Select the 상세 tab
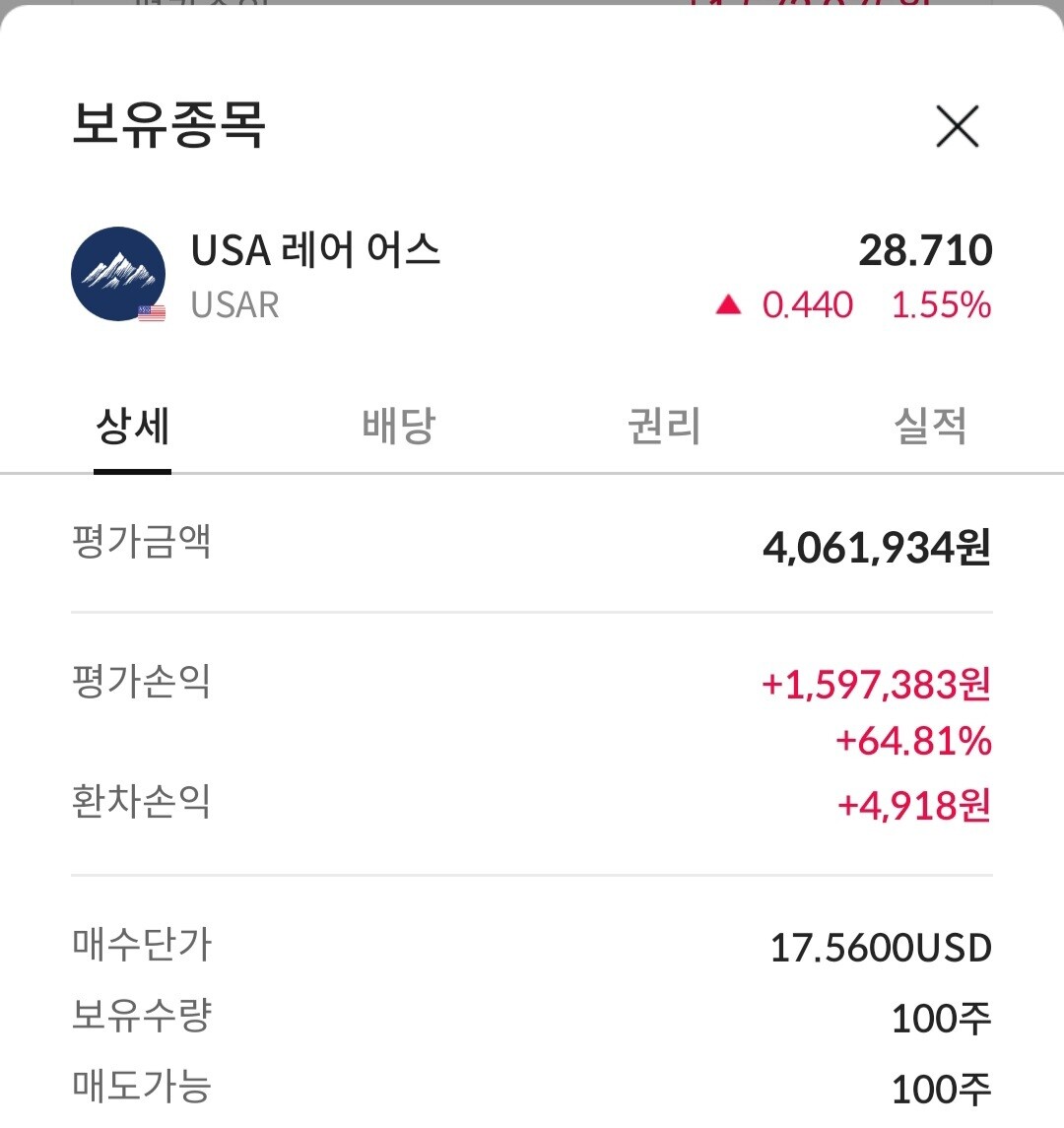 pos(133,427)
